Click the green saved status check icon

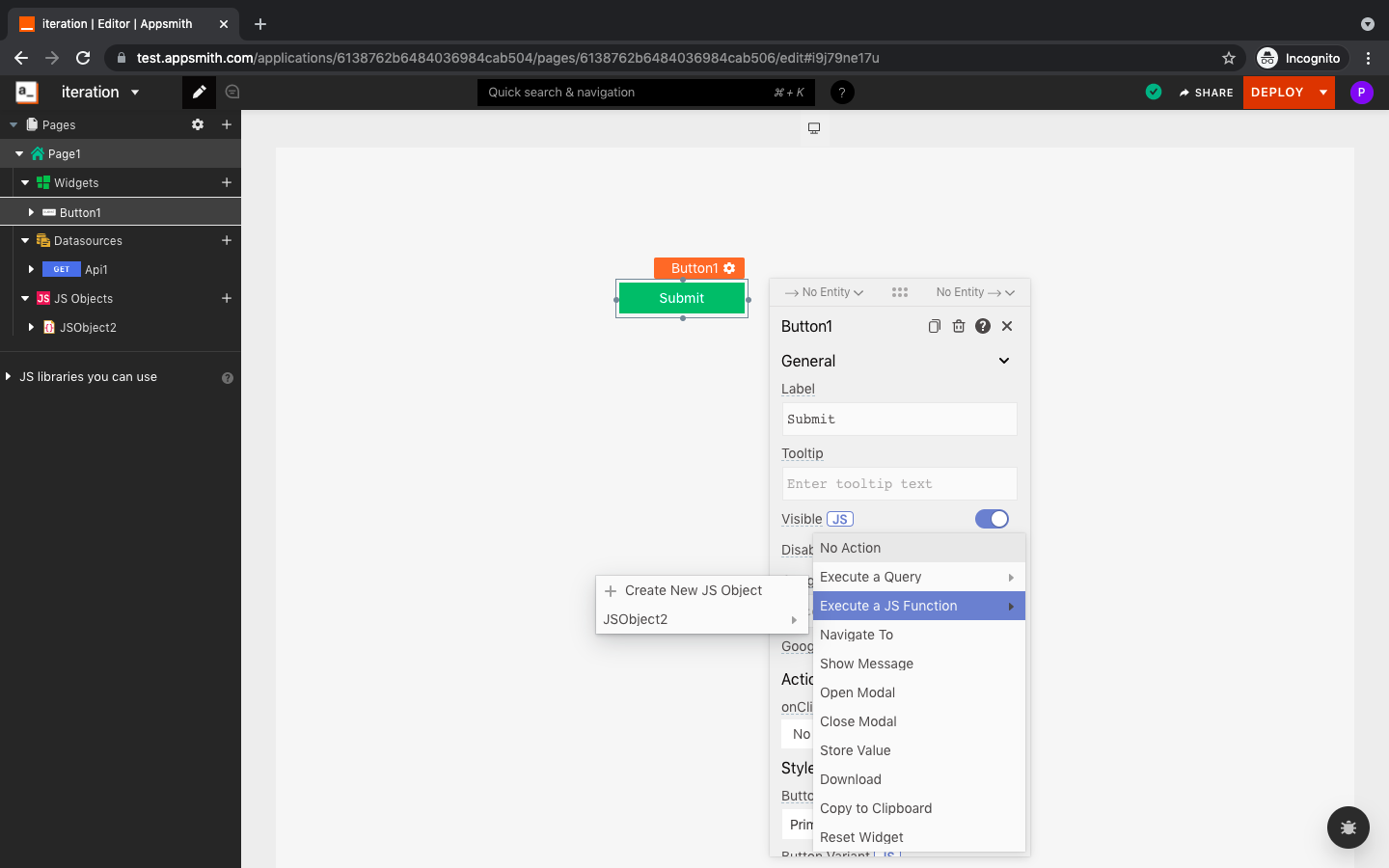pyautogui.click(x=1154, y=93)
